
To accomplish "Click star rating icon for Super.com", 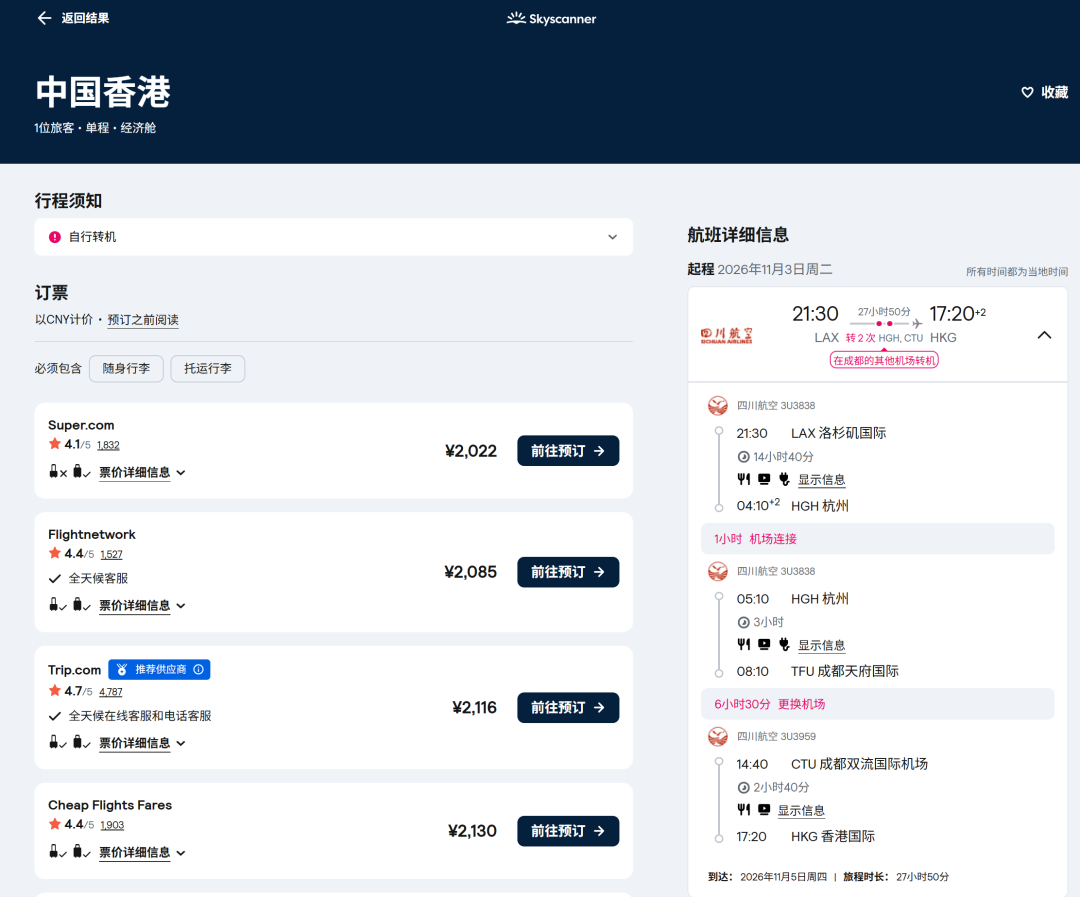I will (55, 444).
